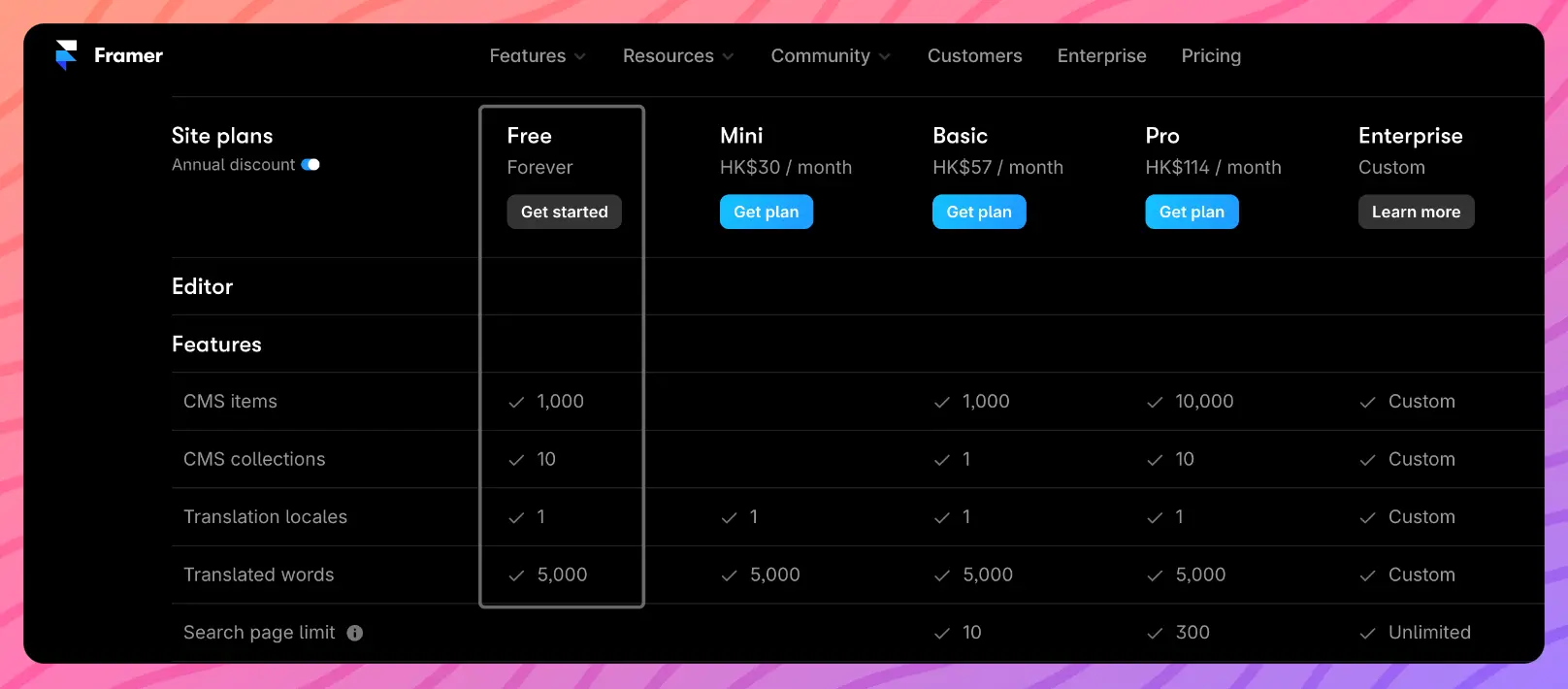Go to the Customers page

pyautogui.click(x=974, y=56)
